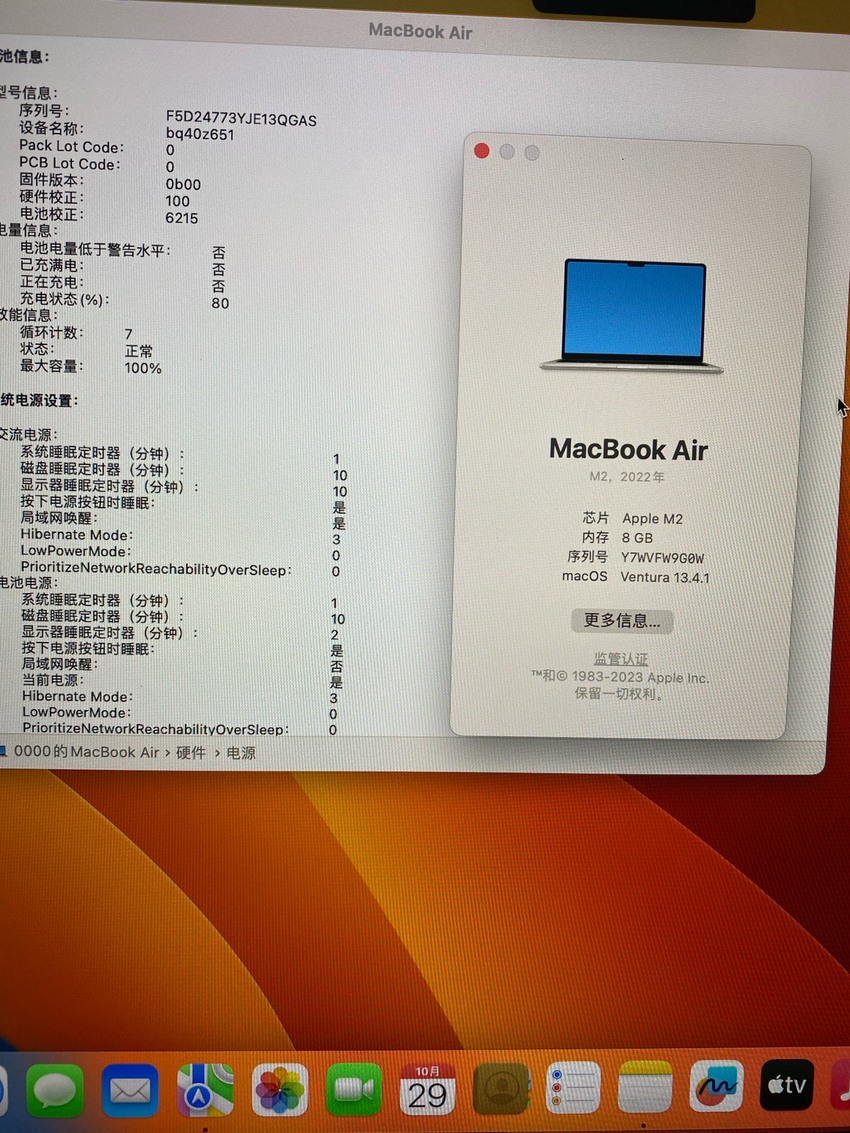Select the 0000的MacBook Air path segment
The image size is (850, 1133).
[87, 751]
